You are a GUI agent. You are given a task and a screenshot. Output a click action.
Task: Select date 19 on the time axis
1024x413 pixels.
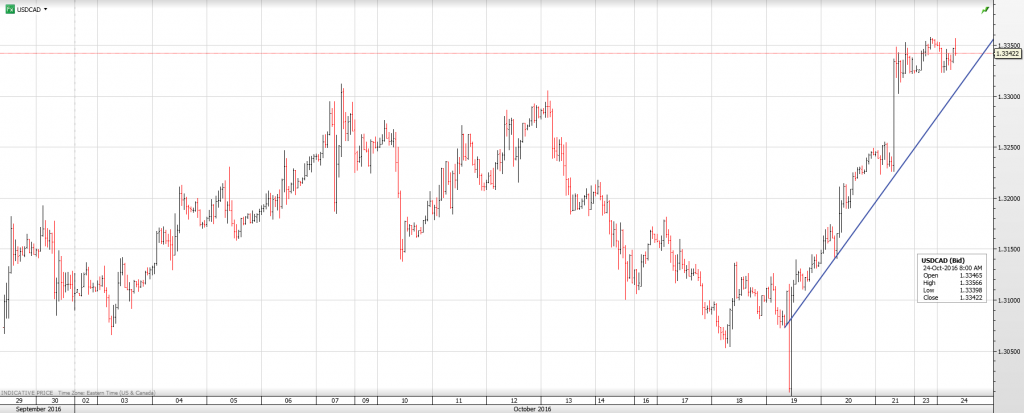tap(794, 400)
